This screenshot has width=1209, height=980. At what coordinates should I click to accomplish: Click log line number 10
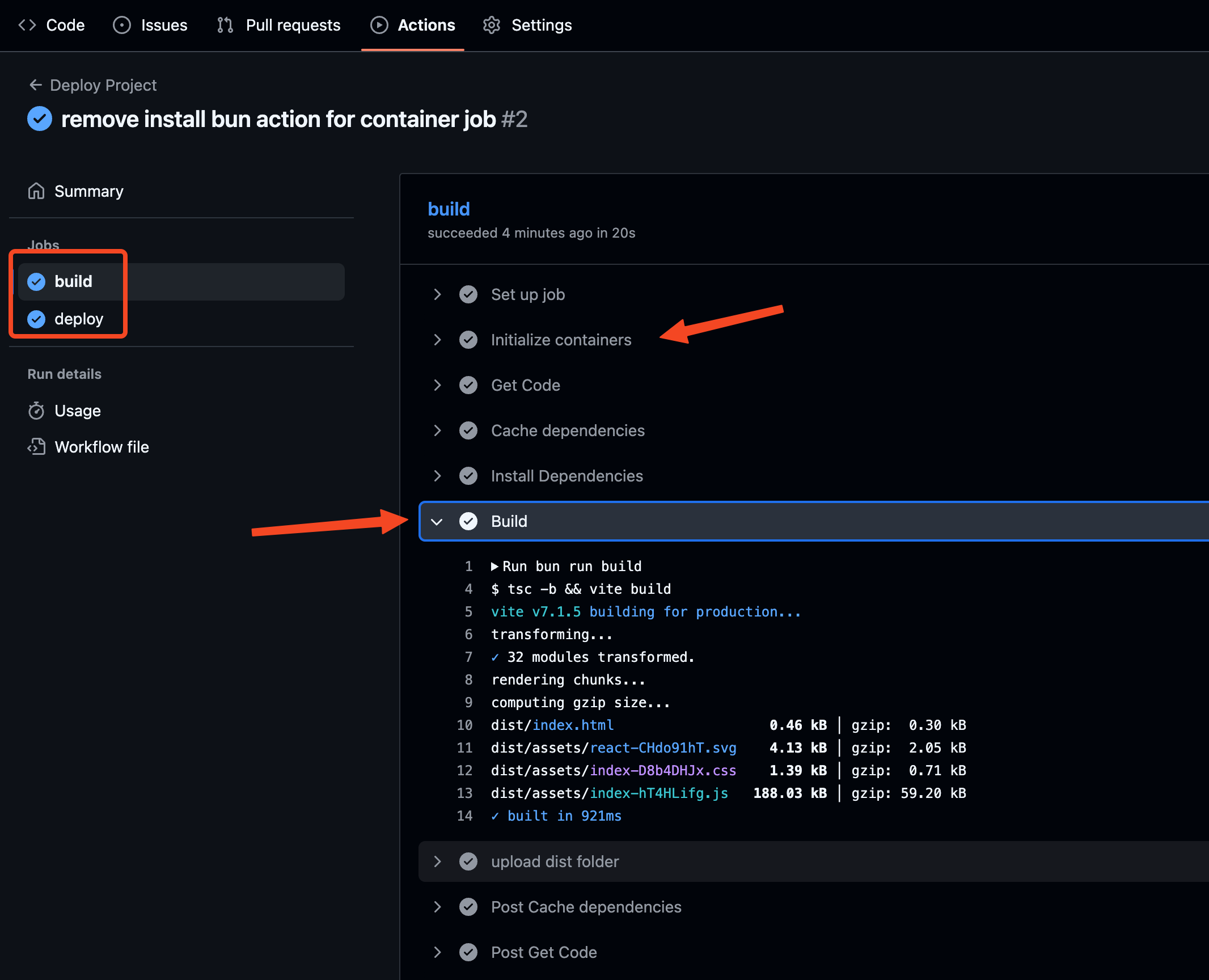coord(464,725)
